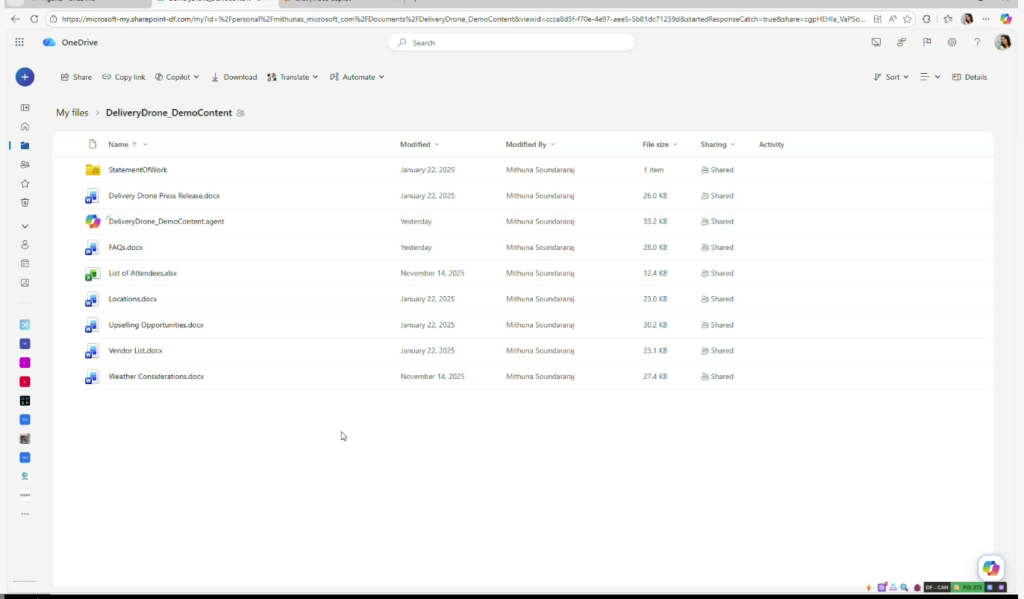Image resolution: width=1024 pixels, height=599 pixels.
Task: Toggle the navigation pane icon in left rail
Action: (x=25, y=107)
